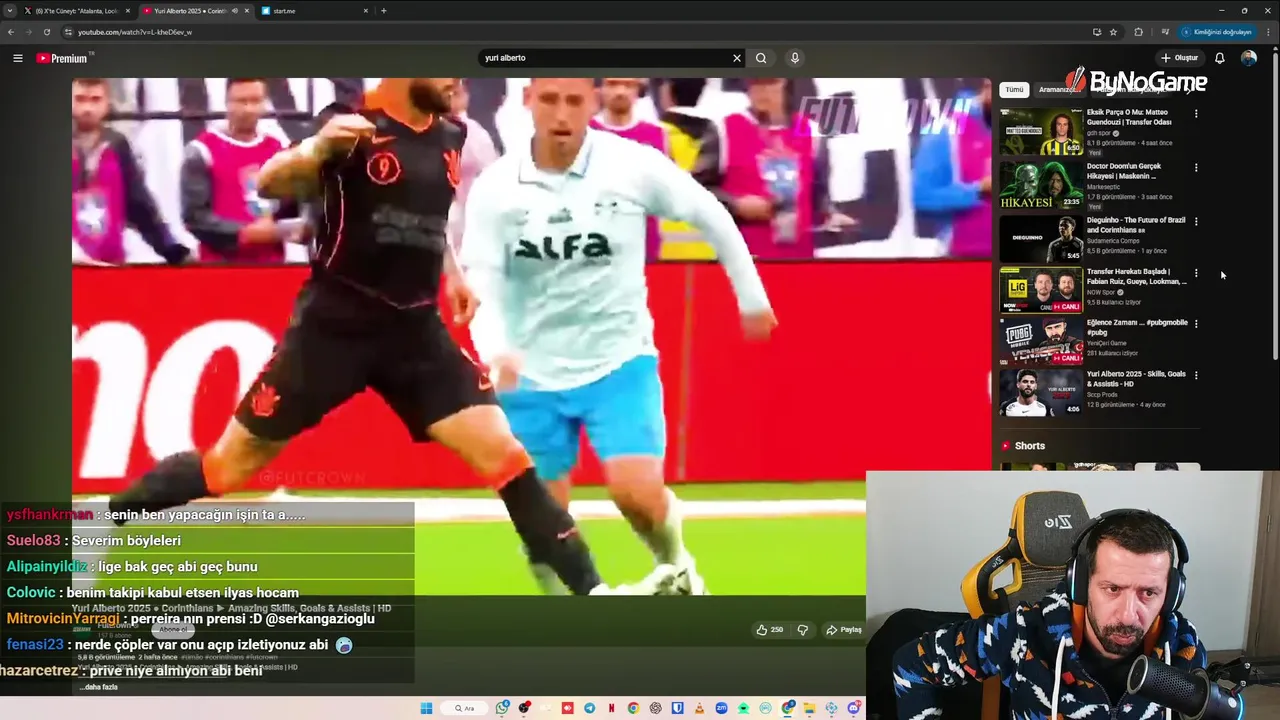Open Transfer Harekatı Başladı title link

[1137, 276]
